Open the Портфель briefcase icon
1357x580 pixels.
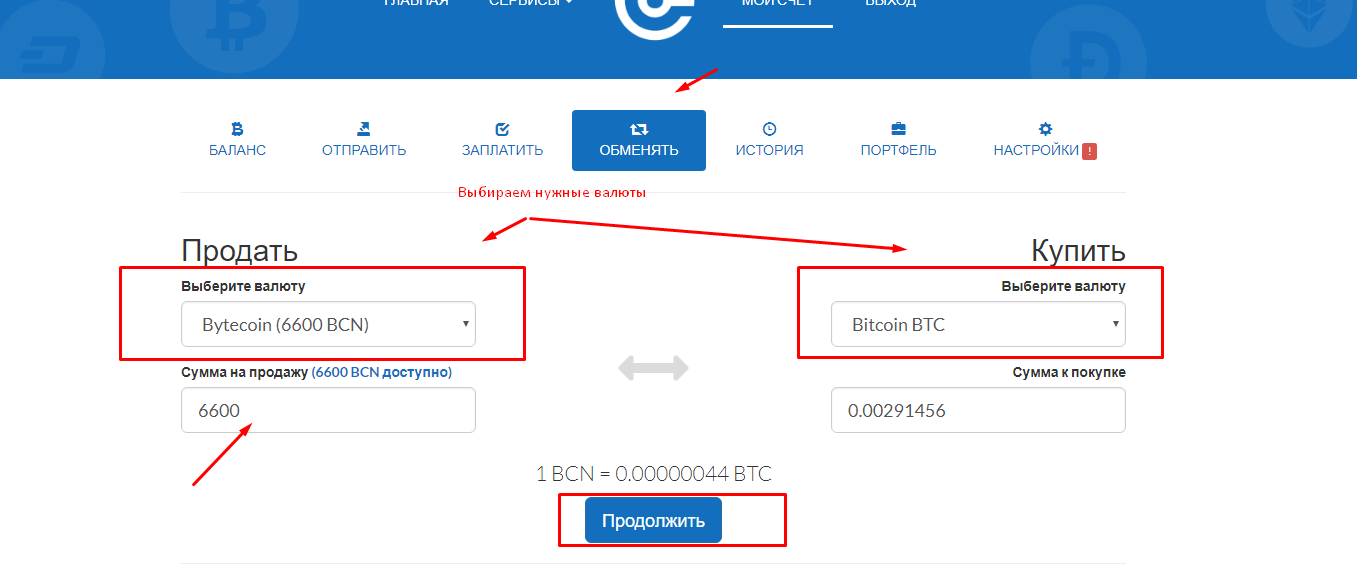(898, 129)
